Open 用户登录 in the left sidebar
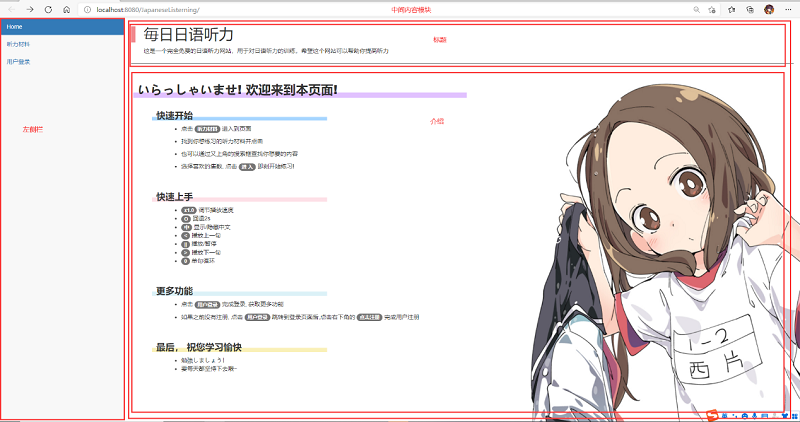The height and width of the screenshot is (422, 800). tap(18, 62)
